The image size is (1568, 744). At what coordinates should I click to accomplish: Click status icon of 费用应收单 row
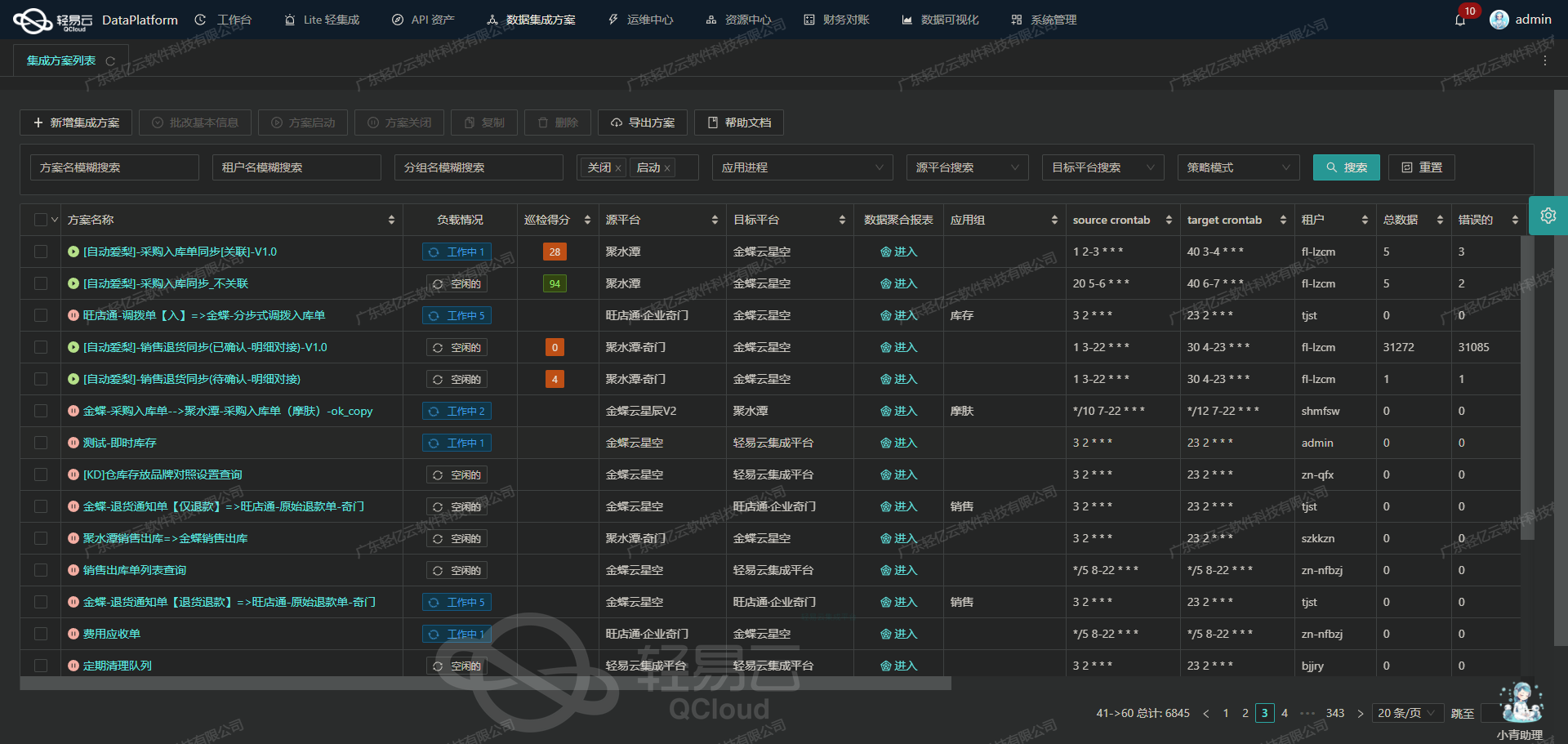tap(73, 635)
